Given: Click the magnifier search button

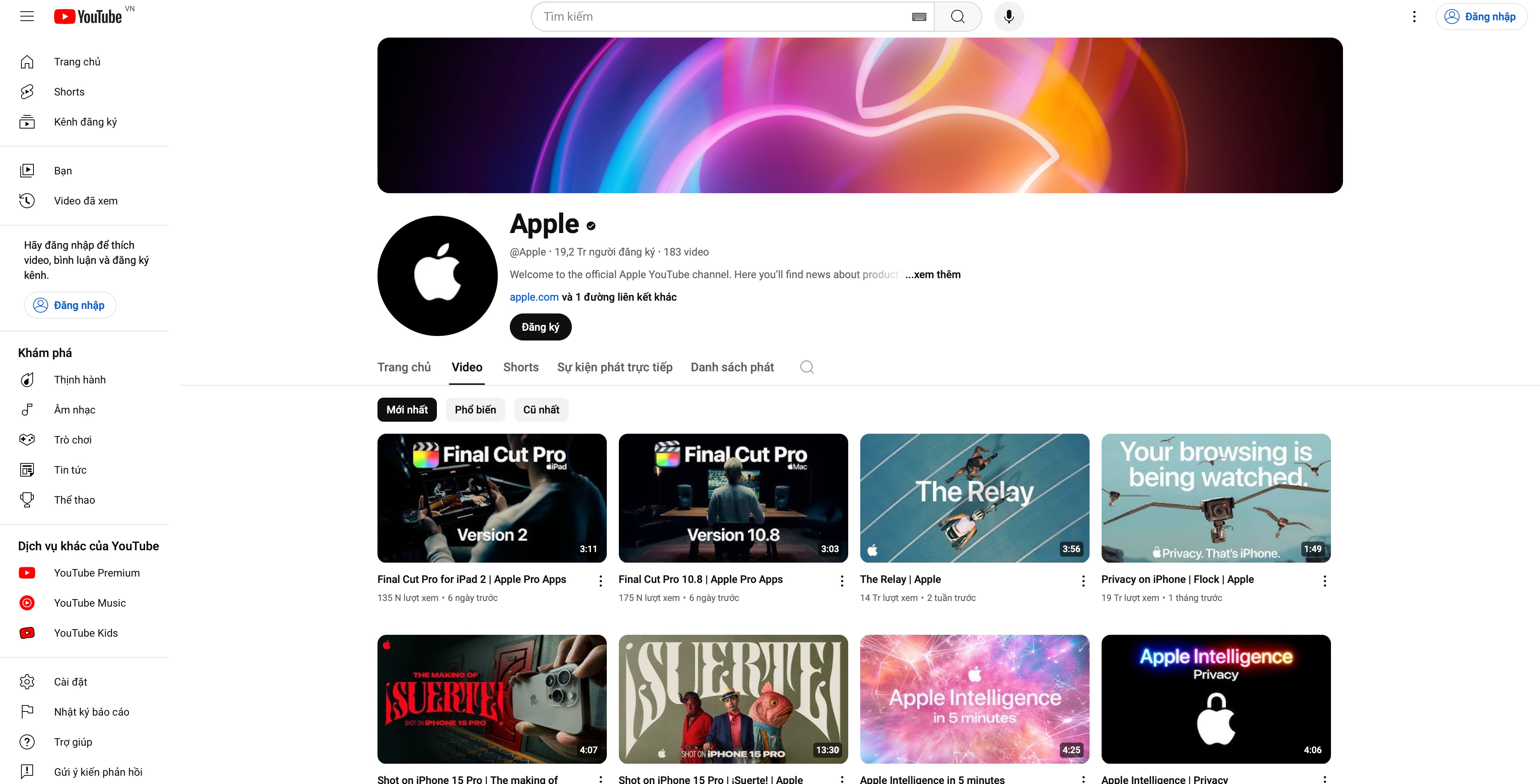Looking at the screenshot, I should tap(958, 17).
